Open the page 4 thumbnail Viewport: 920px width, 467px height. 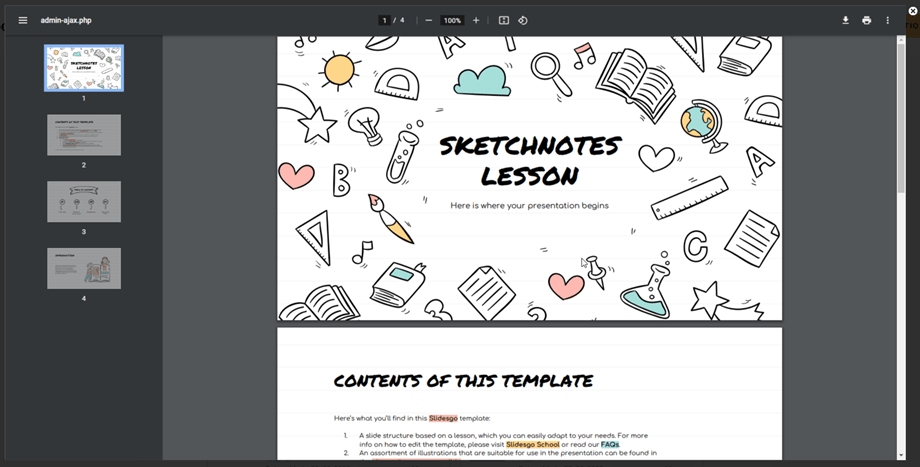pos(84,268)
